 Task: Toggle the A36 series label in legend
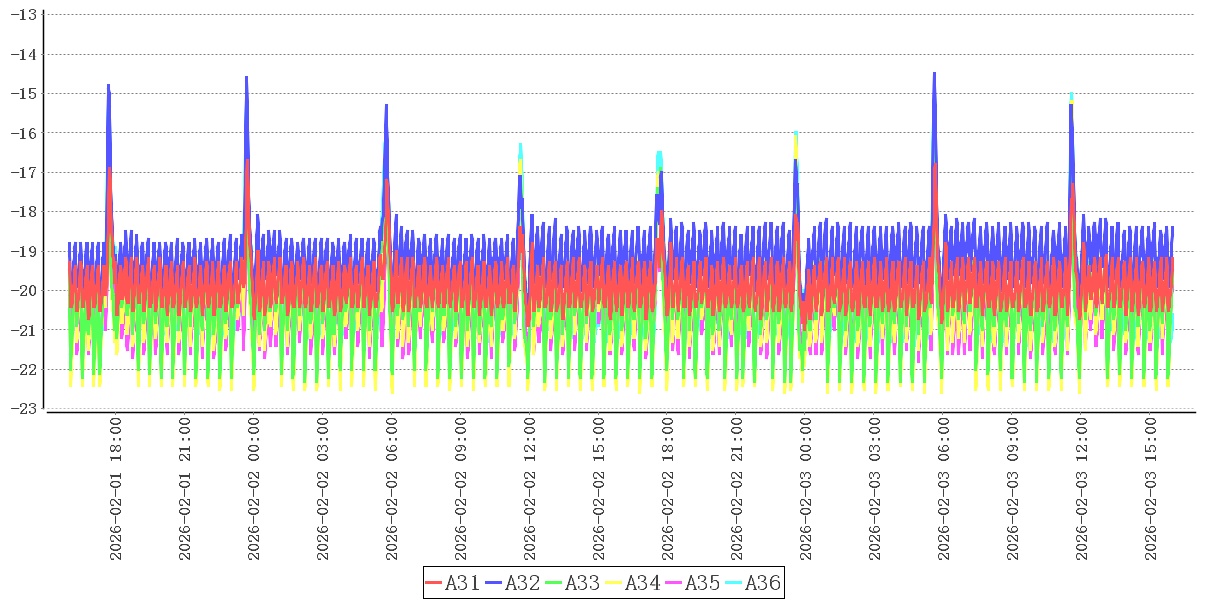click(762, 583)
